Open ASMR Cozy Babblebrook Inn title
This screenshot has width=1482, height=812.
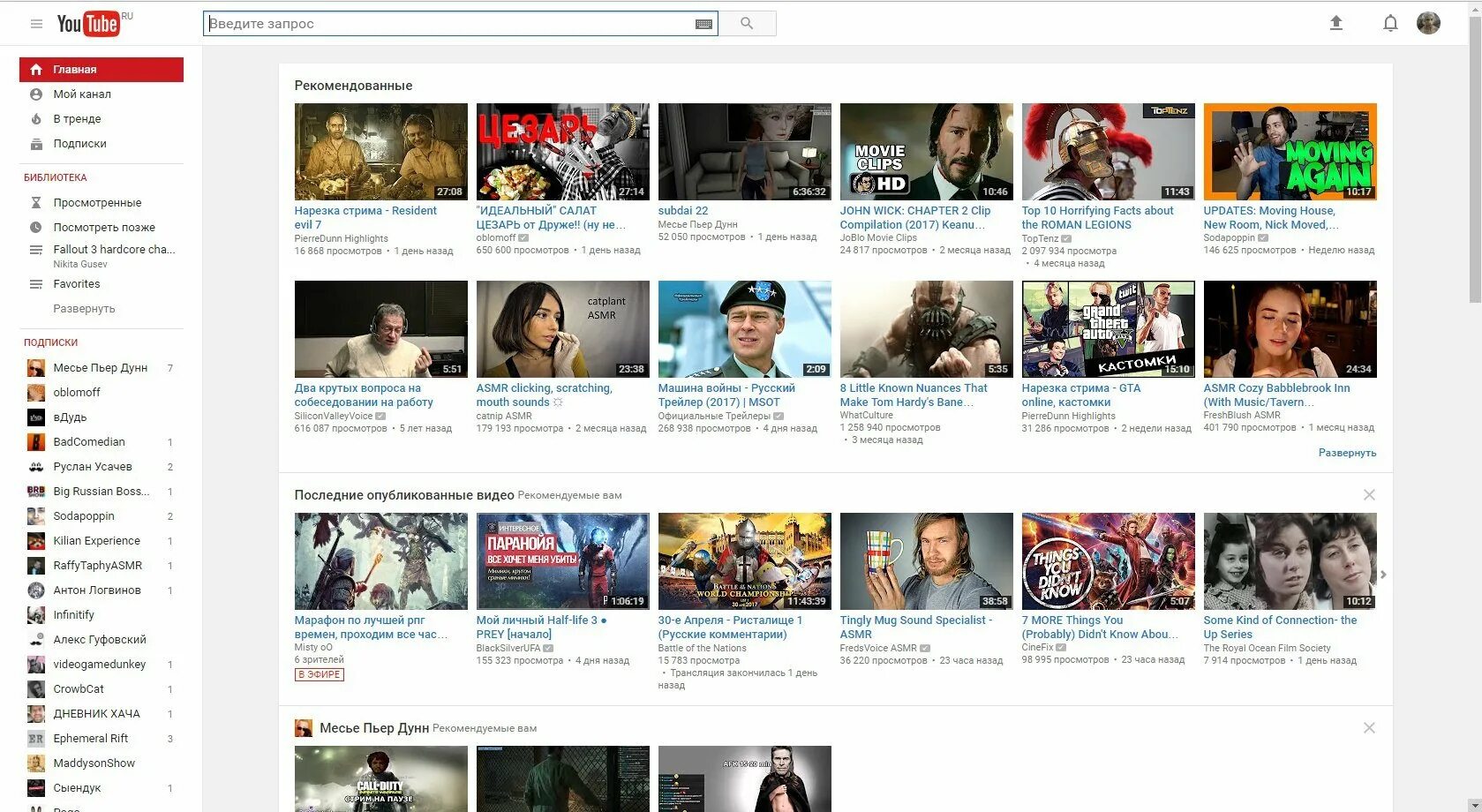pyautogui.click(x=1276, y=395)
